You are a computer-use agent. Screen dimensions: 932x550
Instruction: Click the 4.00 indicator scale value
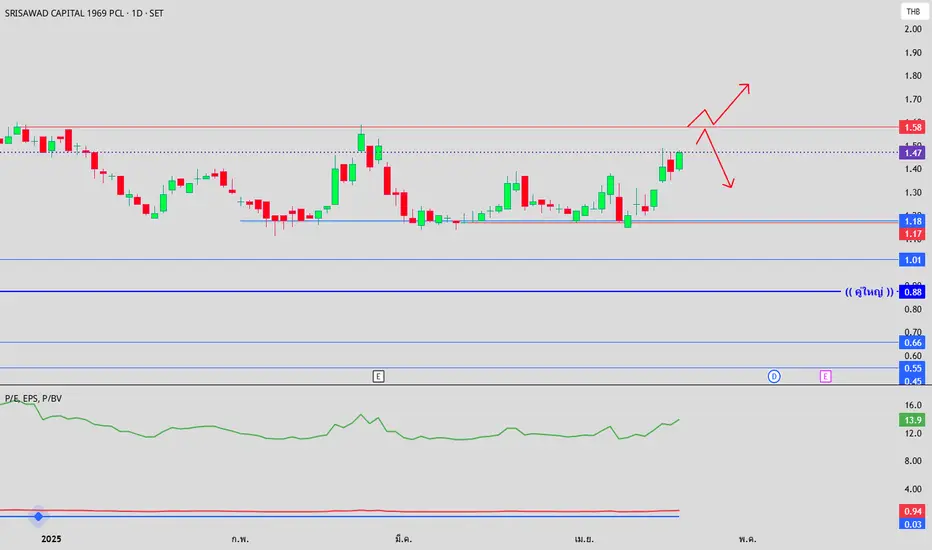[913, 489]
